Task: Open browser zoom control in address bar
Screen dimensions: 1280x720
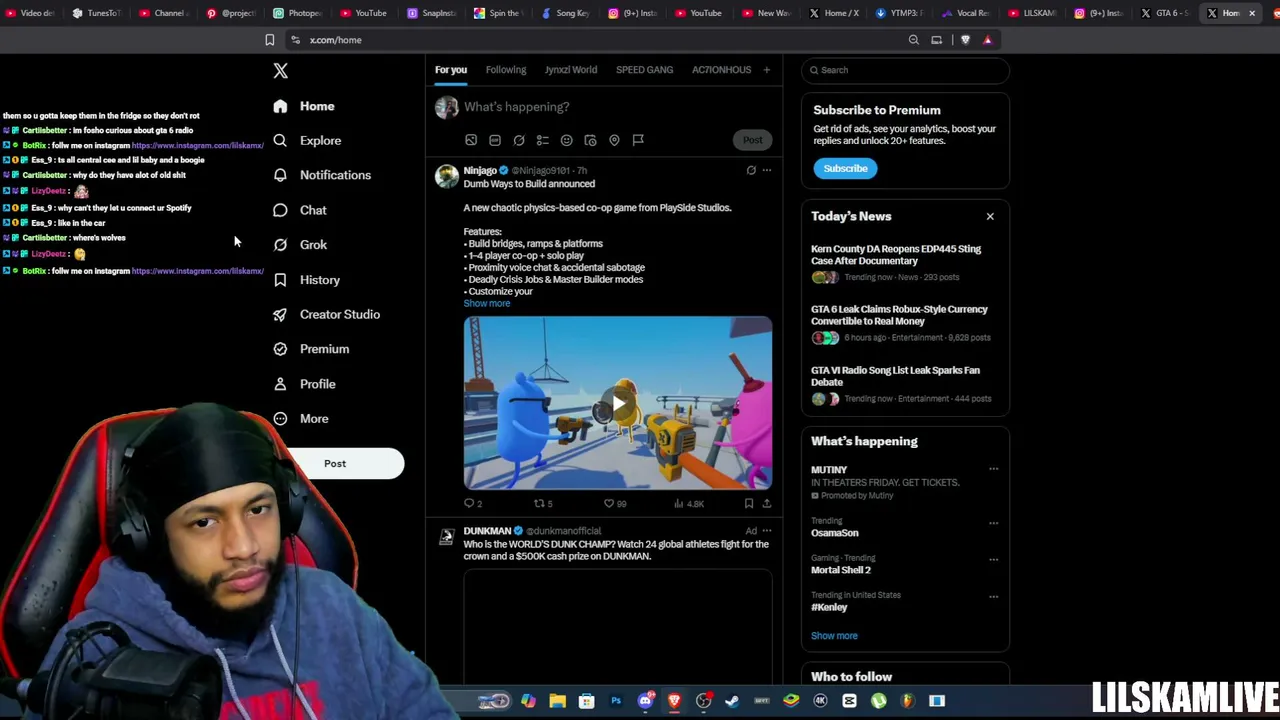Action: (x=913, y=40)
